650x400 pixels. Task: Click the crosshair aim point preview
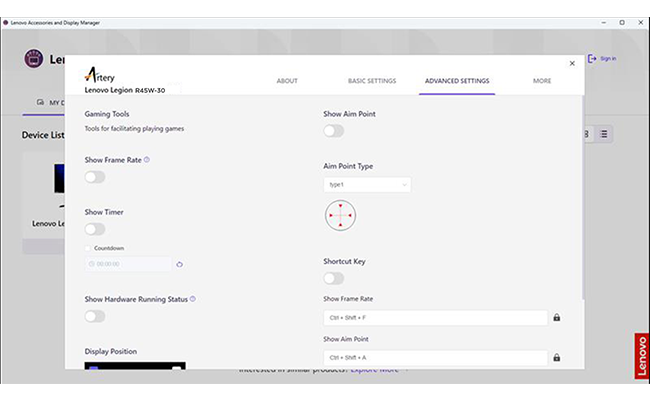[x=340, y=216]
